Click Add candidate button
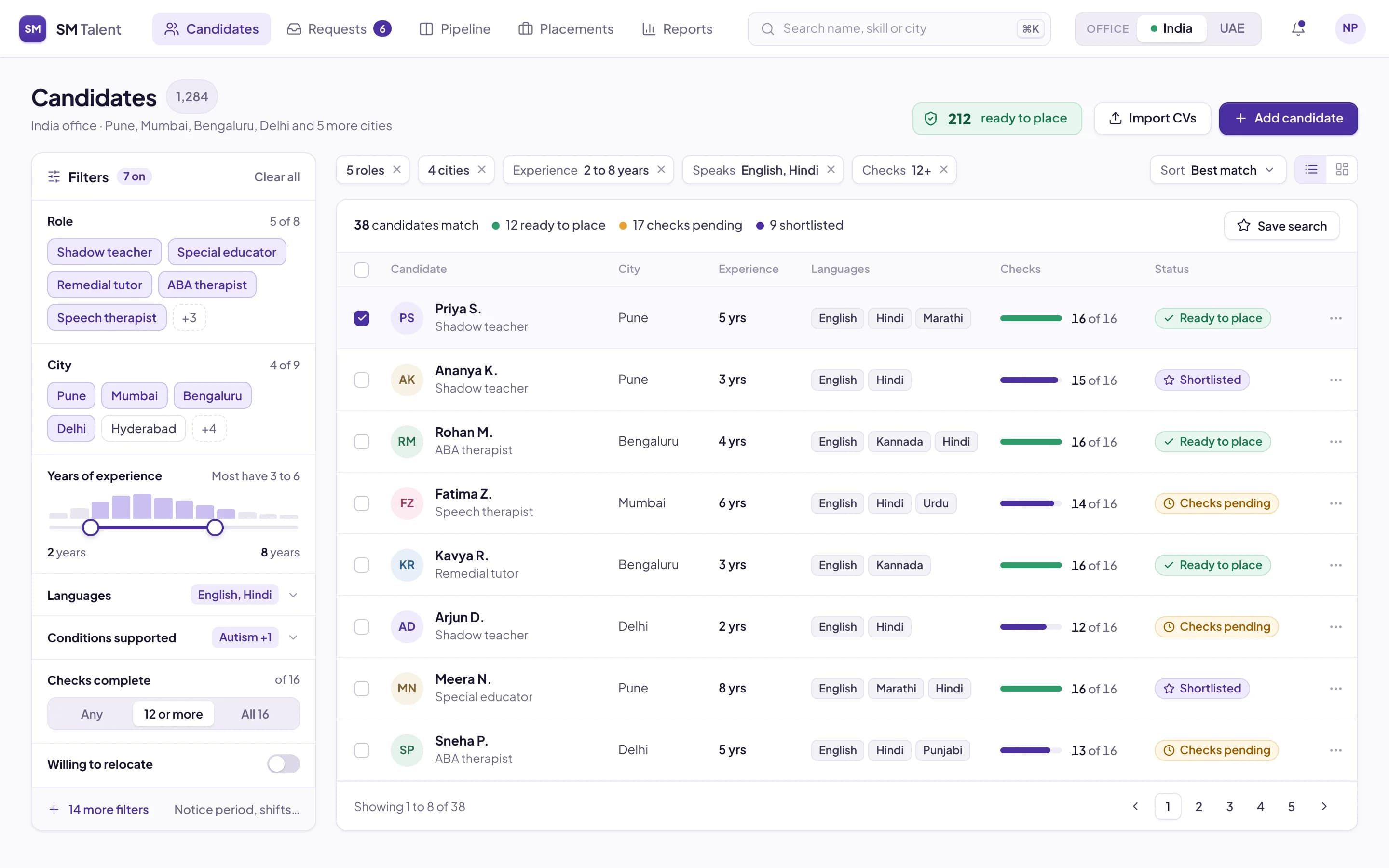 pos(1289,118)
